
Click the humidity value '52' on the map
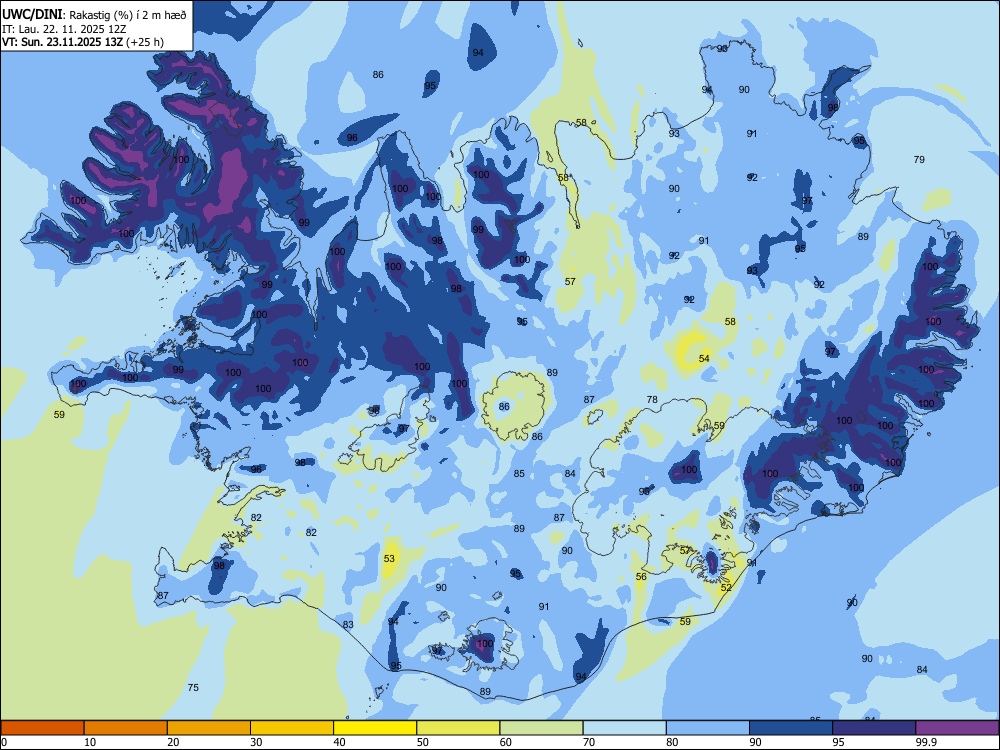click(726, 587)
